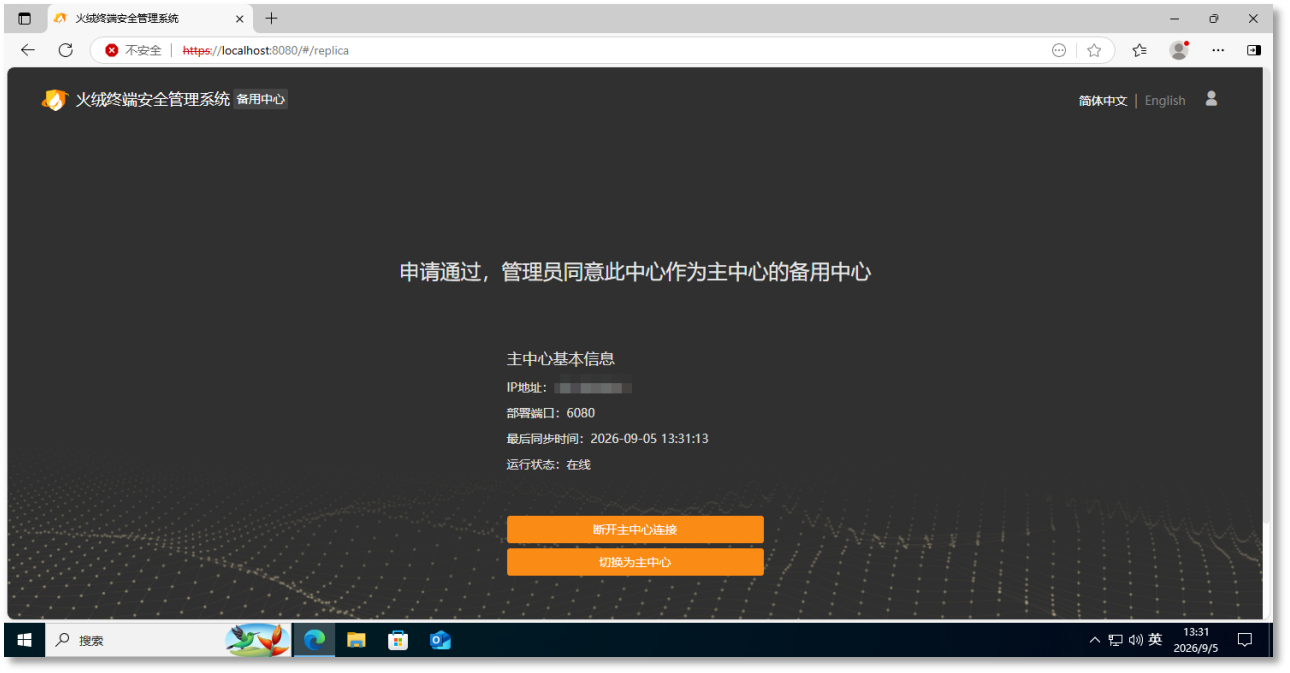Click the browser back arrow
The image size is (1290, 673).
[28, 50]
